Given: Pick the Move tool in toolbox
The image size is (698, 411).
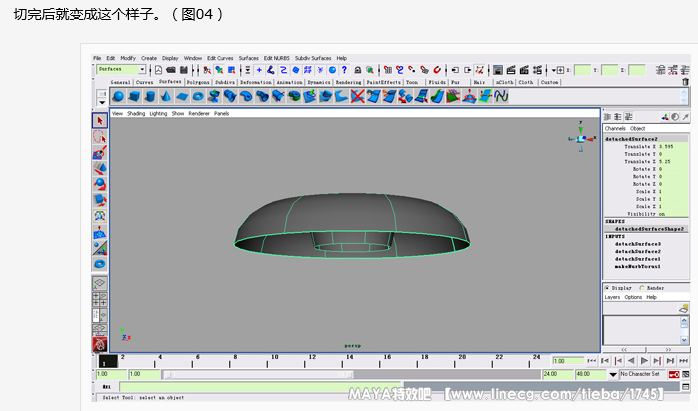Looking at the screenshot, I should tap(100, 168).
